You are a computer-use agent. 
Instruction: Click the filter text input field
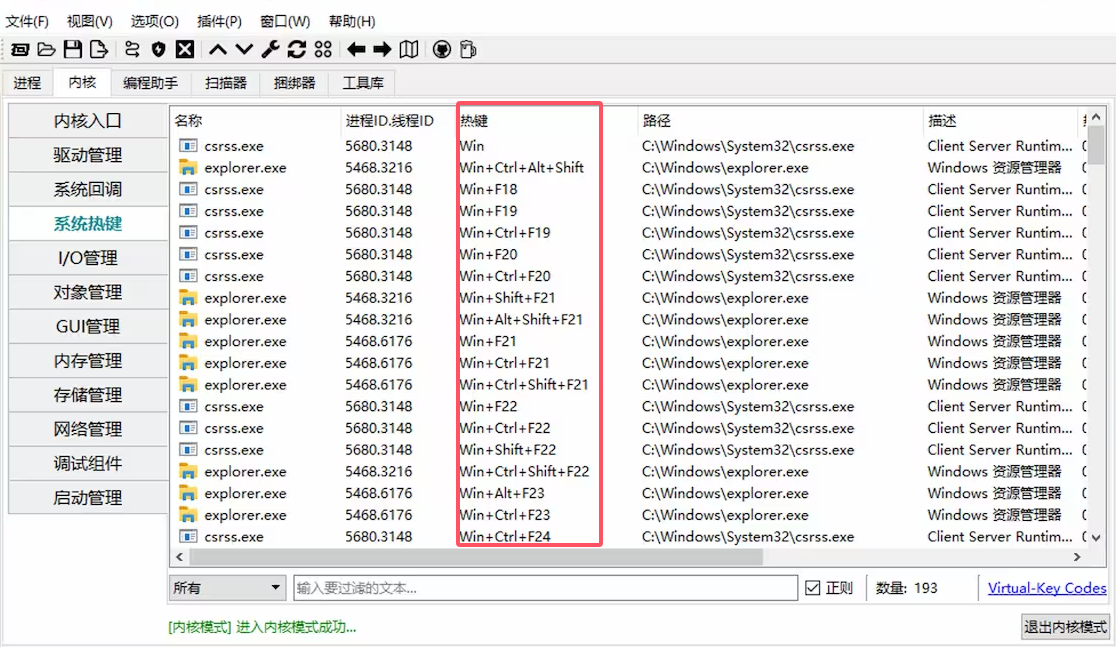pos(545,588)
